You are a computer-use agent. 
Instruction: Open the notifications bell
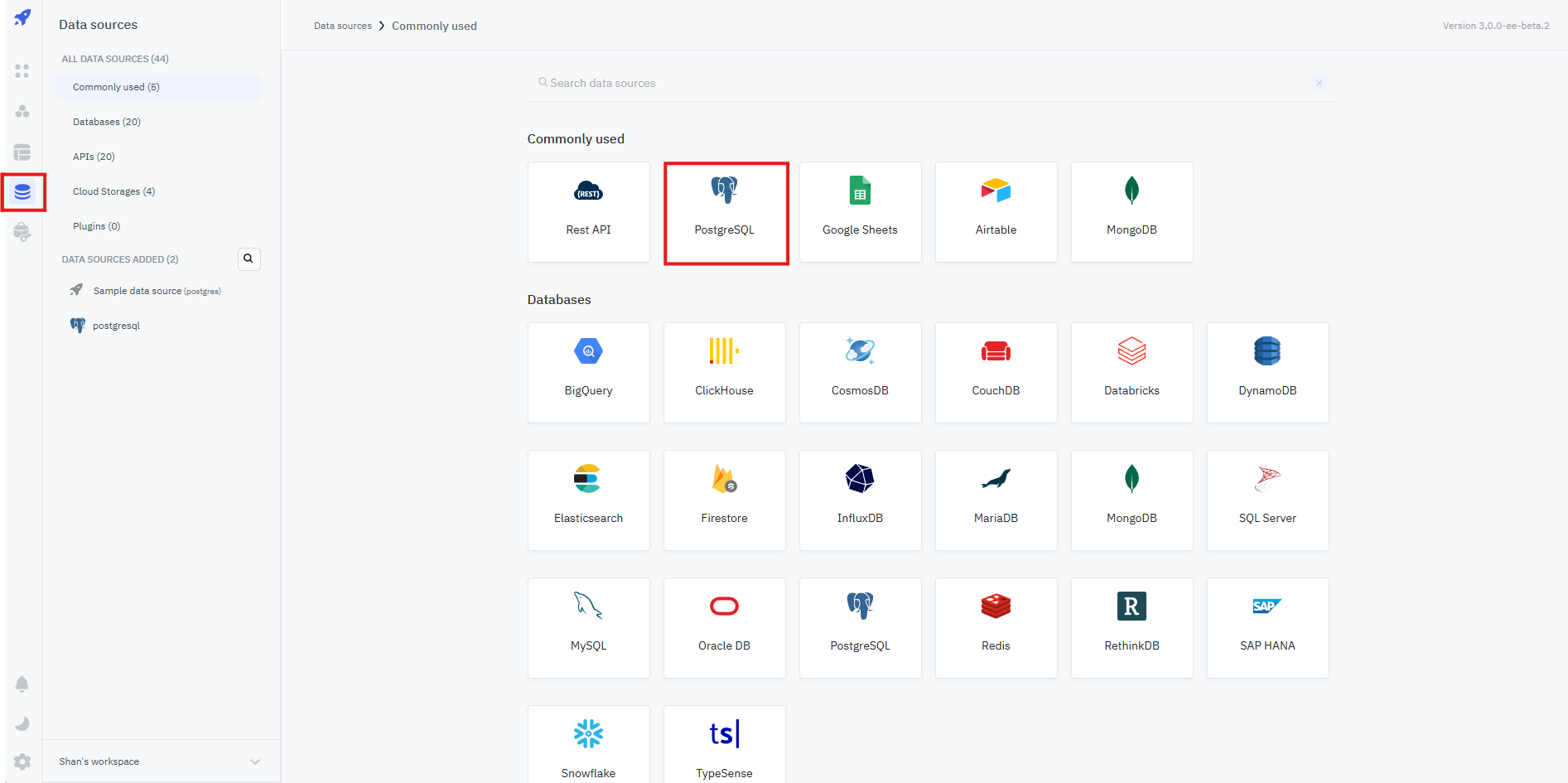(22, 684)
